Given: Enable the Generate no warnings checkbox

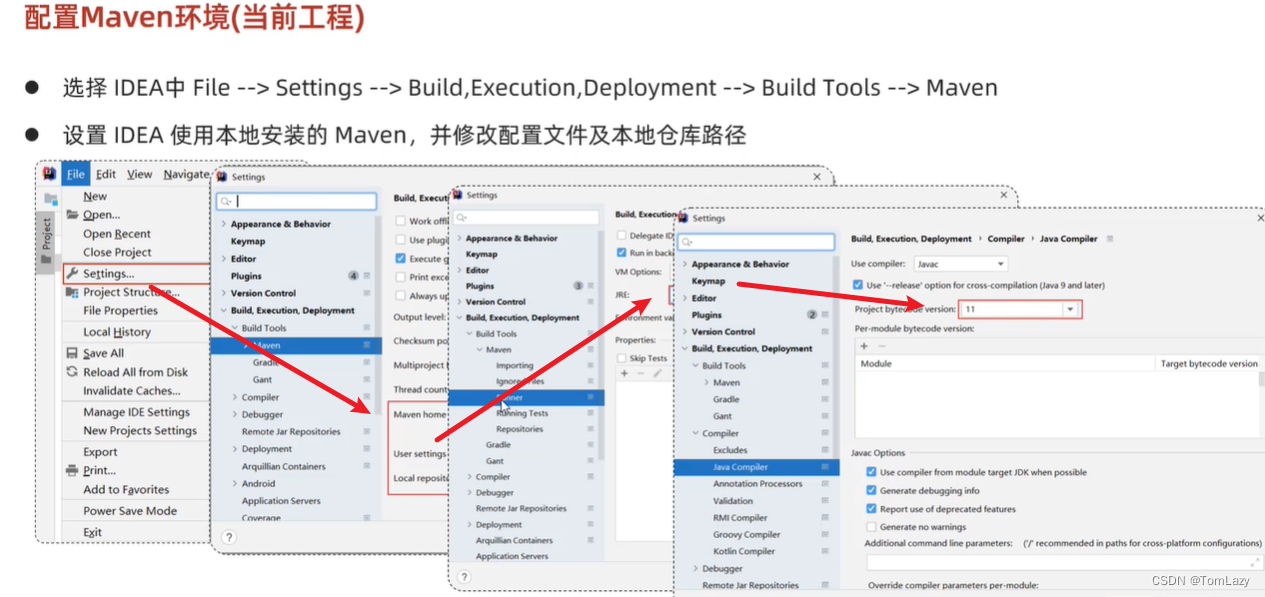Looking at the screenshot, I should coord(869,527).
